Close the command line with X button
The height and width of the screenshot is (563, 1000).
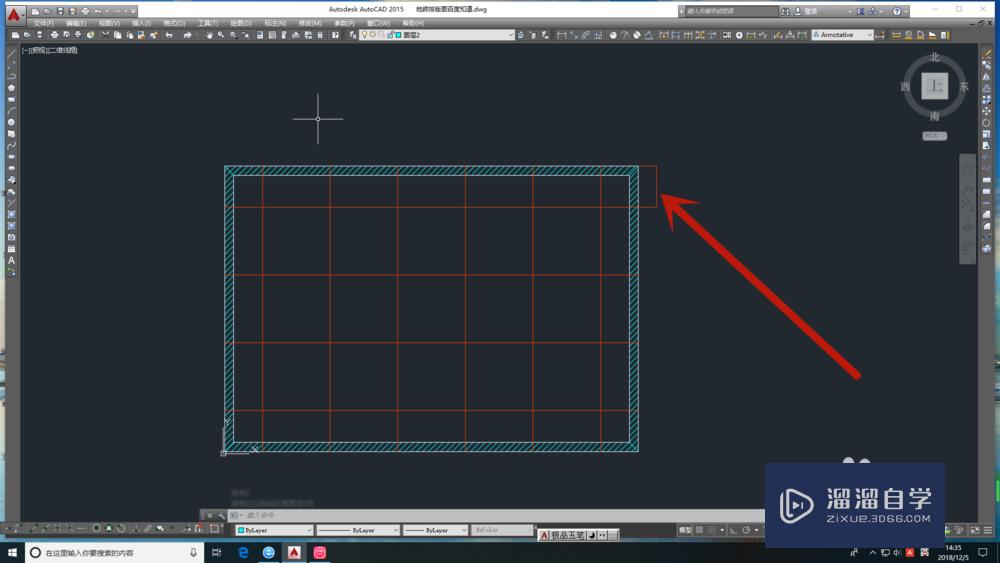pyautogui.click(x=209, y=515)
